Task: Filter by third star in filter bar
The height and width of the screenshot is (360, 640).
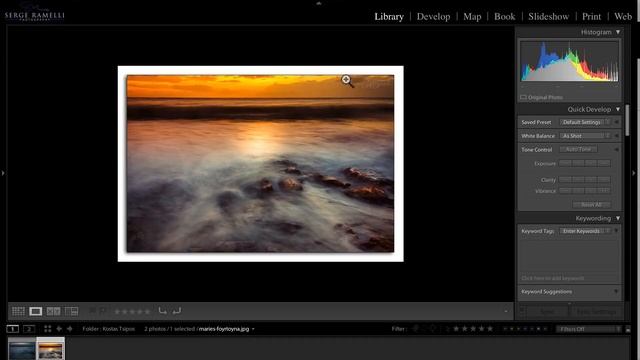Action: [473, 329]
